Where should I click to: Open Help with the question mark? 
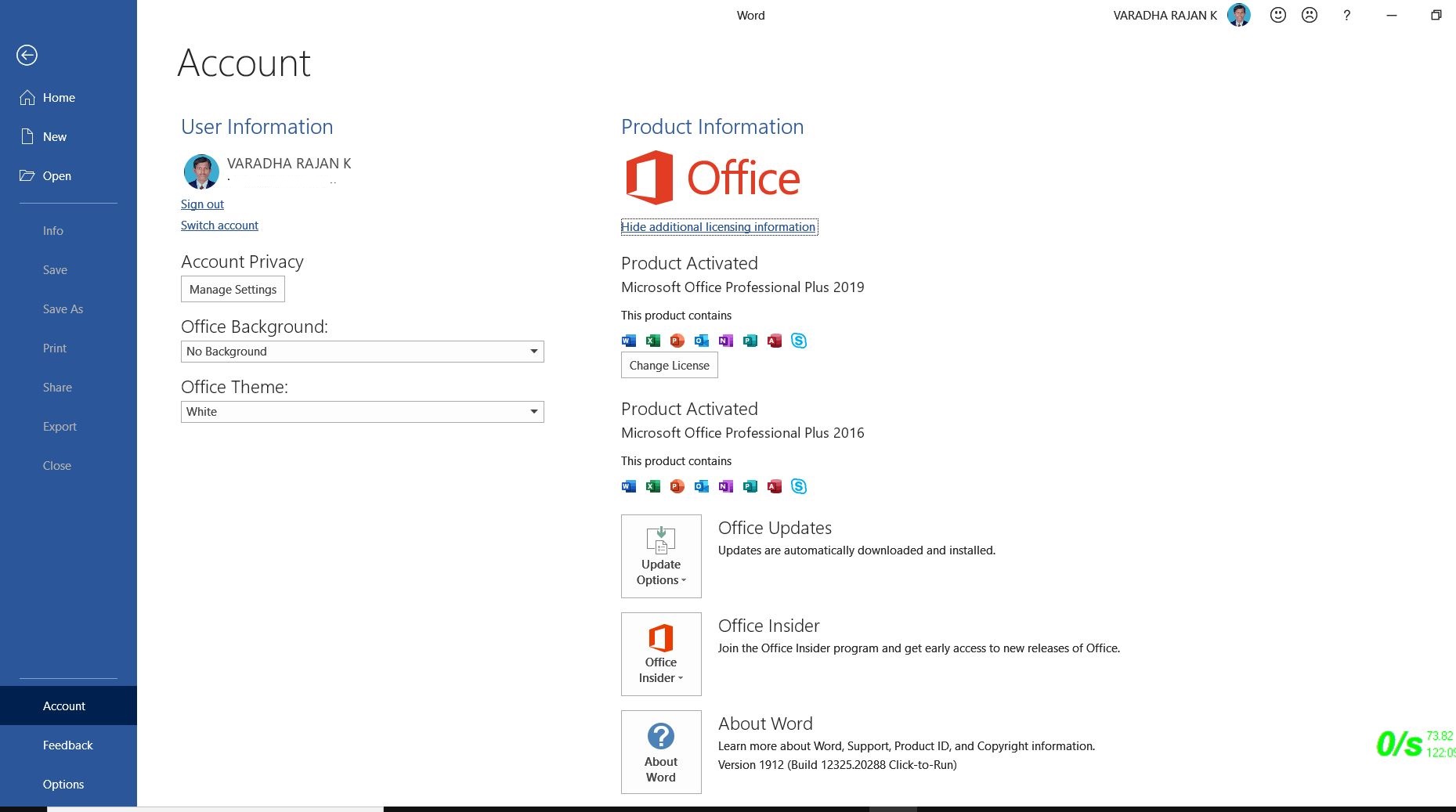pos(1346,15)
